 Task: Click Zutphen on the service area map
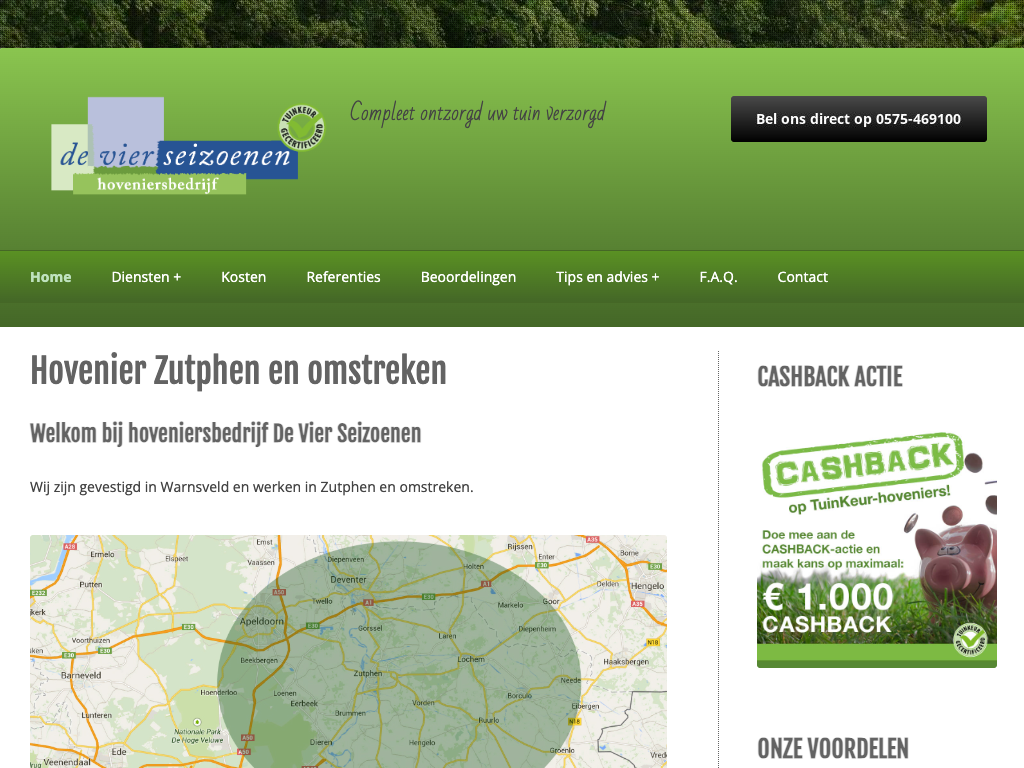click(367, 673)
